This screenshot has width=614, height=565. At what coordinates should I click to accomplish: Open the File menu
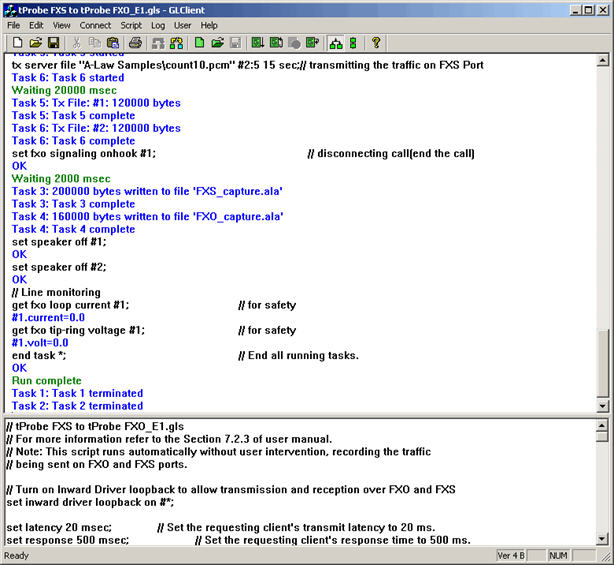click(14, 25)
